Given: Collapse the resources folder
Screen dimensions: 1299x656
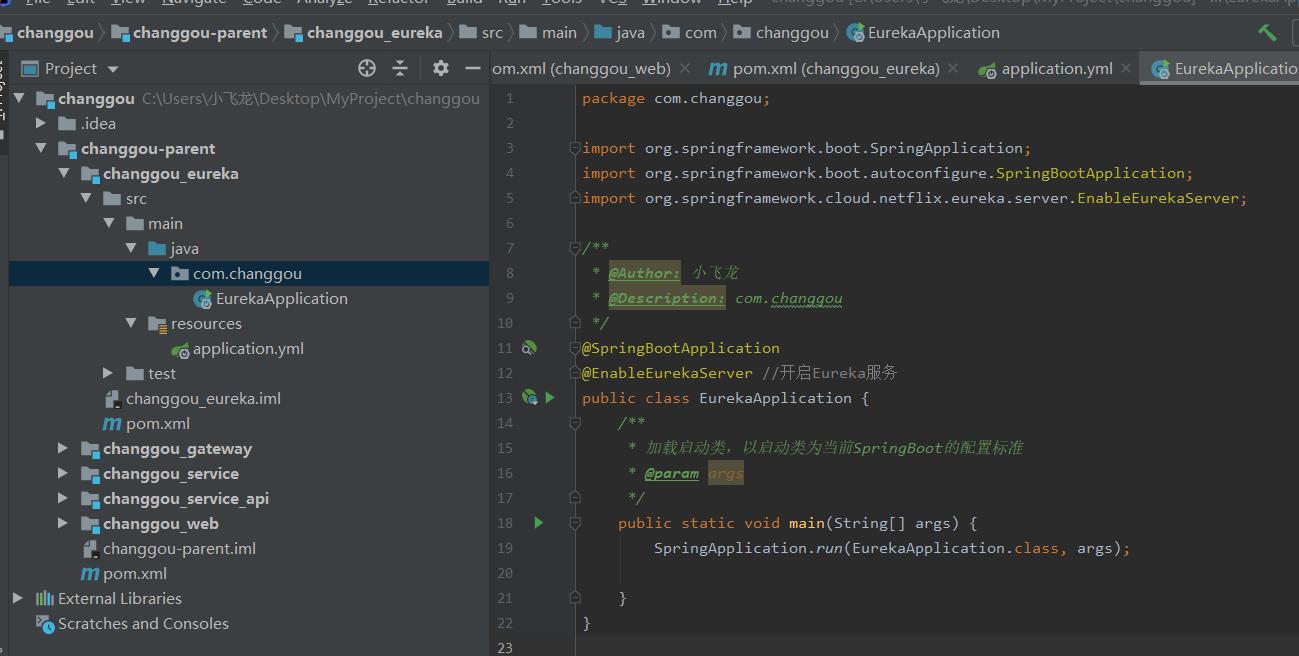Looking at the screenshot, I should click(131, 323).
